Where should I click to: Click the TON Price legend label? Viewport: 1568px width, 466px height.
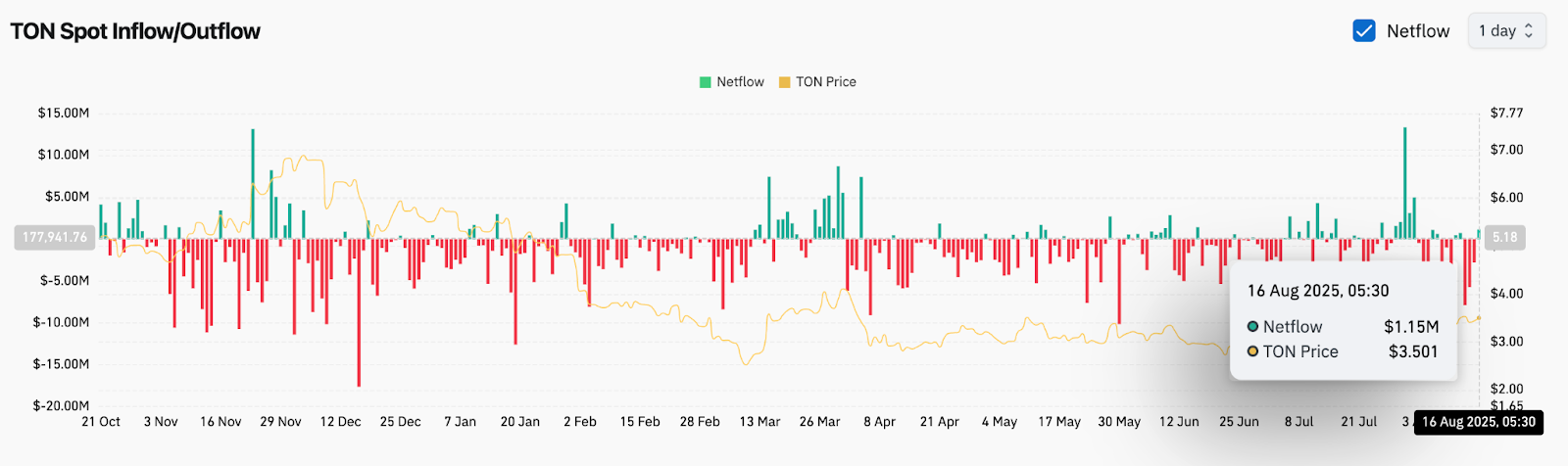point(825,82)
